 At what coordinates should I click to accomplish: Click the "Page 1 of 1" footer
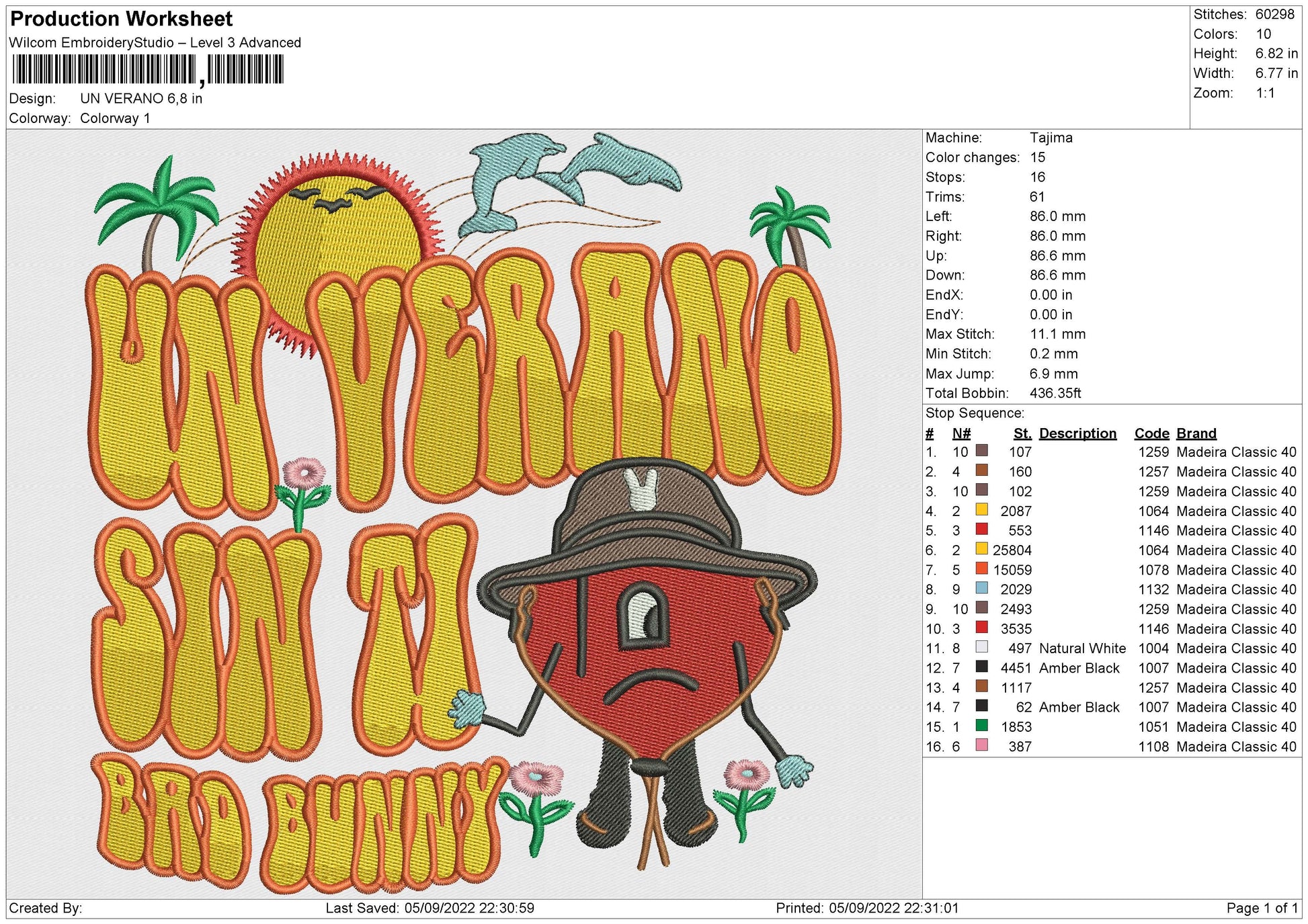click(x=1262, y=908)
